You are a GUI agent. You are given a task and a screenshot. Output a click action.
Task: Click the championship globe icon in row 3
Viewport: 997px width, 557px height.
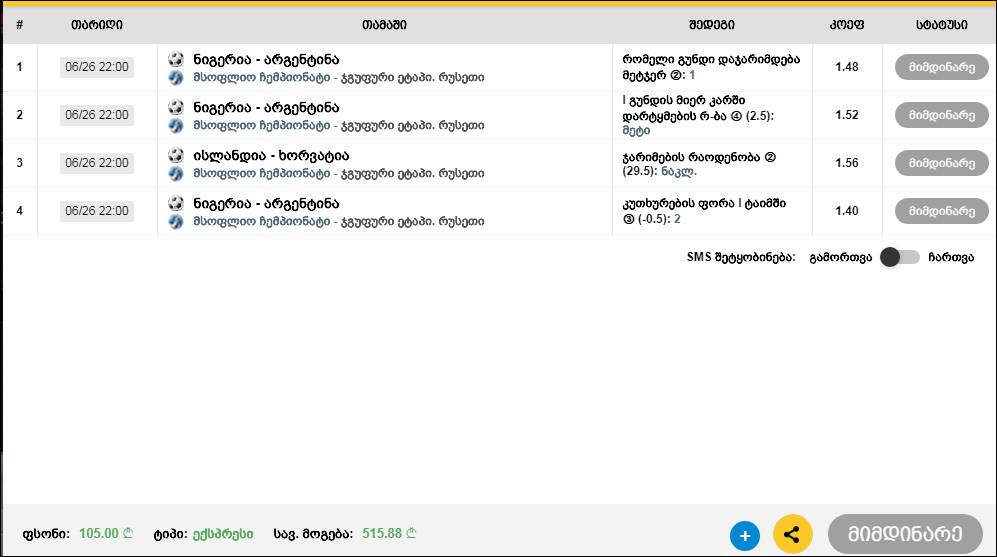point(176,174)
